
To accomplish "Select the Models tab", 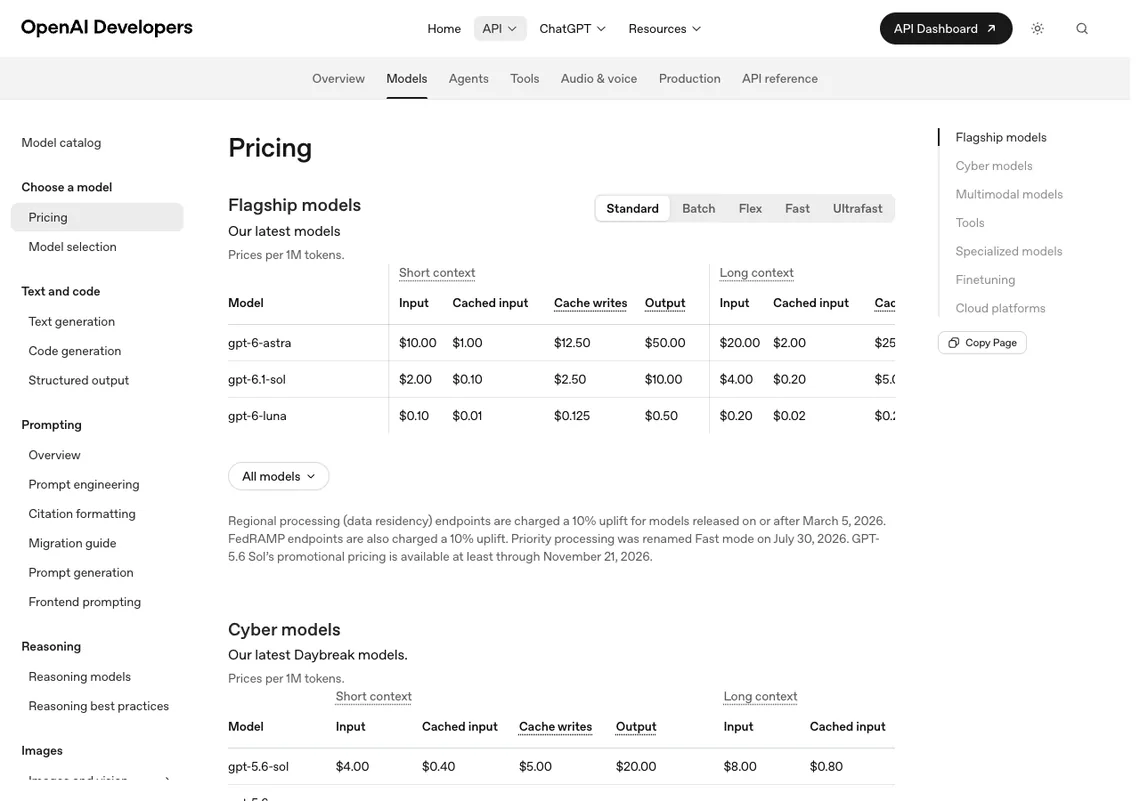I will point(406,79).
